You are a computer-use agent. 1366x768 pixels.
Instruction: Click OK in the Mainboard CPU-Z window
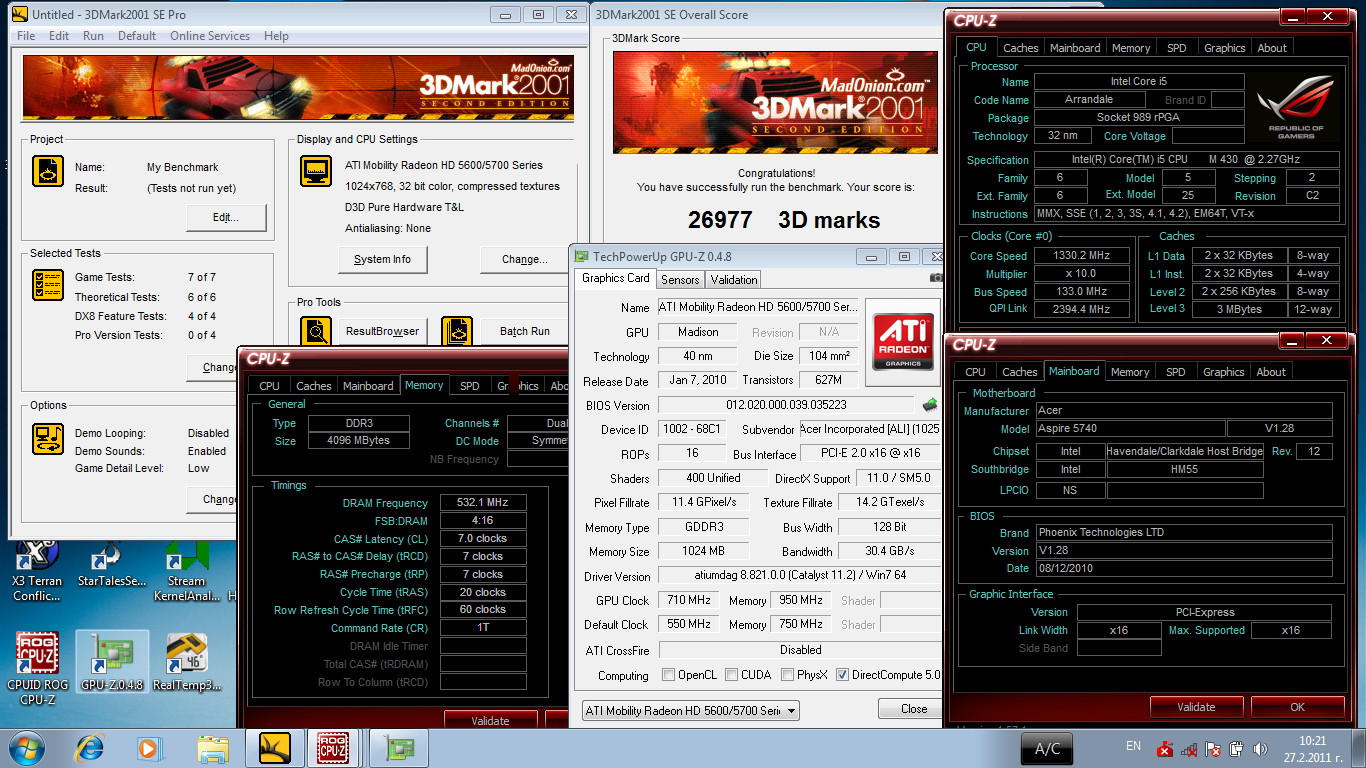[1297, 707]
